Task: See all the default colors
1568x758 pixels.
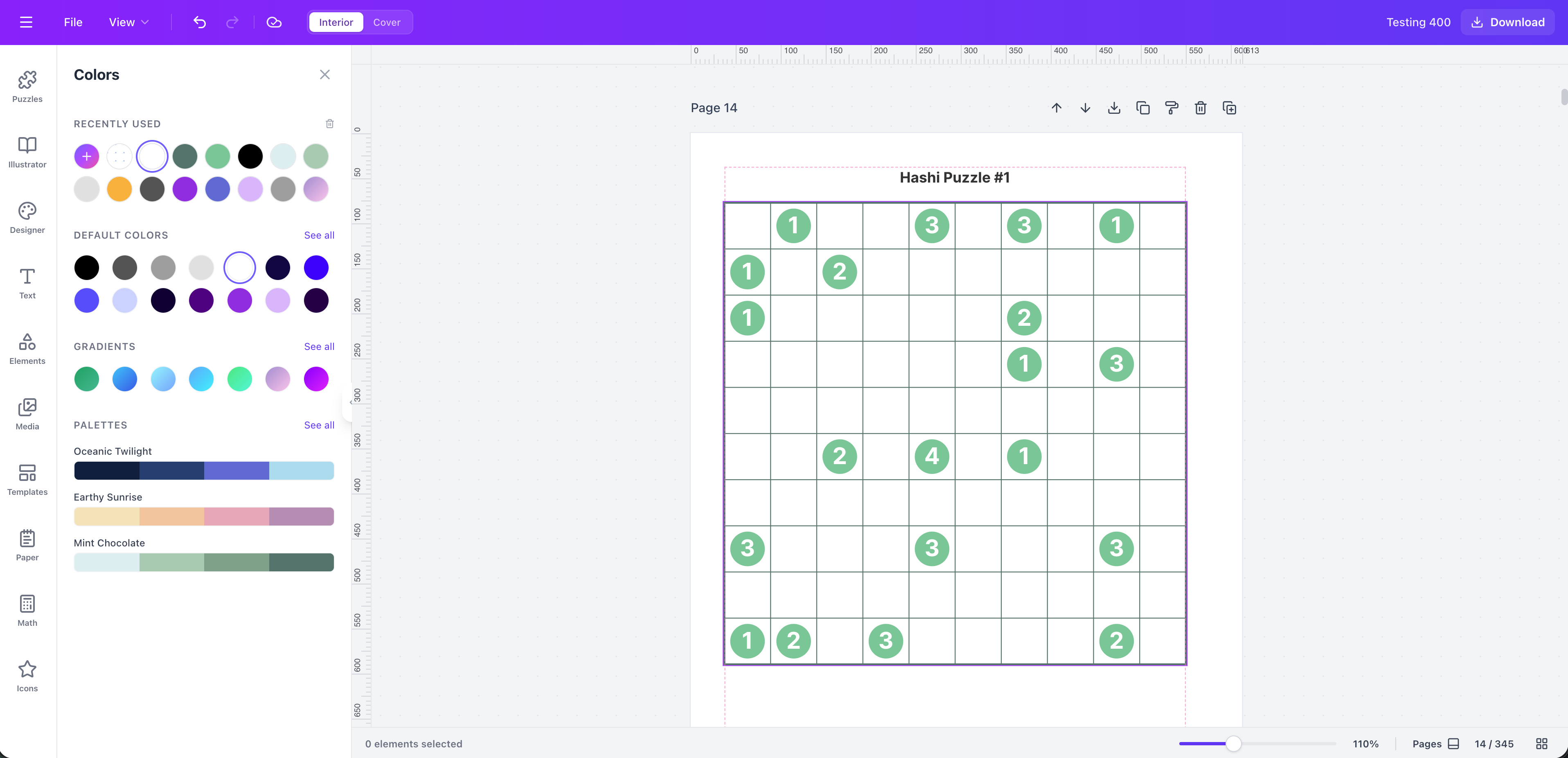Action: click(319, 235)
